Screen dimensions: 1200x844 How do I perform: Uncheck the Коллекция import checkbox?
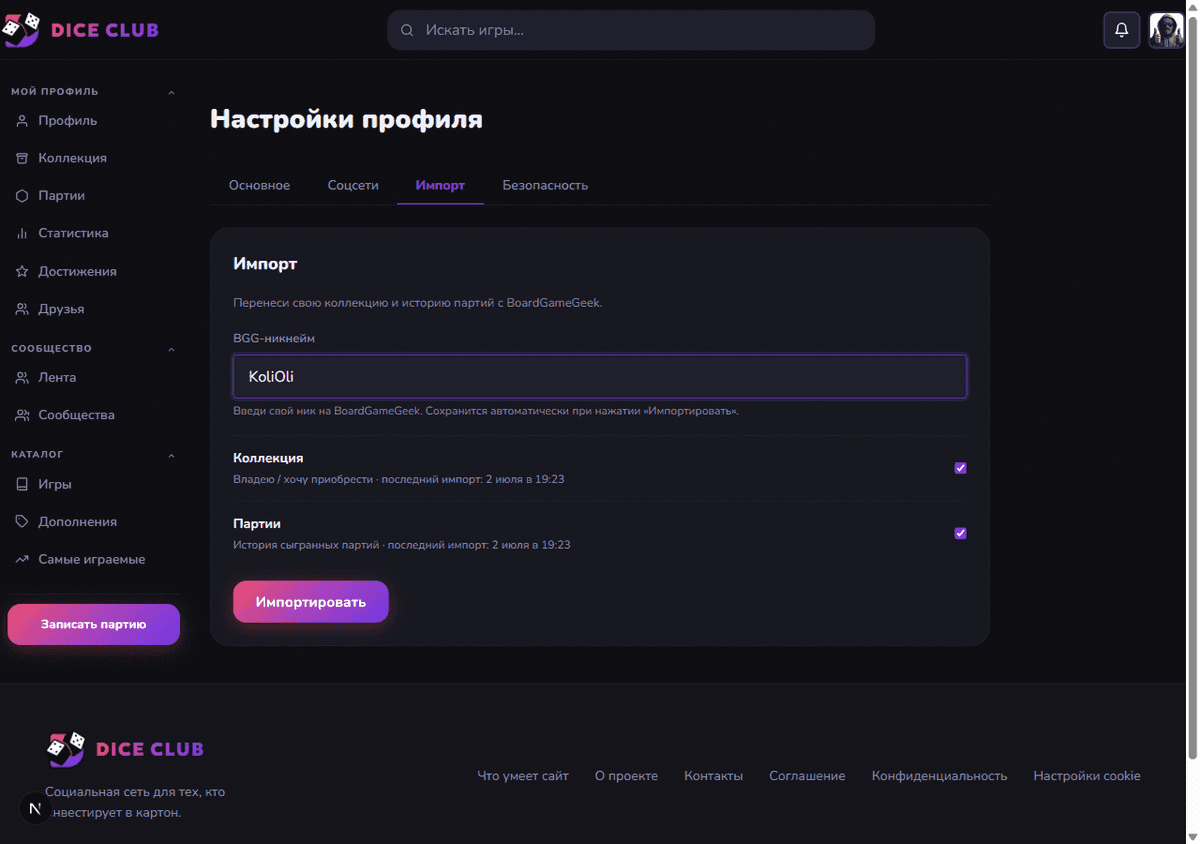tap(960, 468)
